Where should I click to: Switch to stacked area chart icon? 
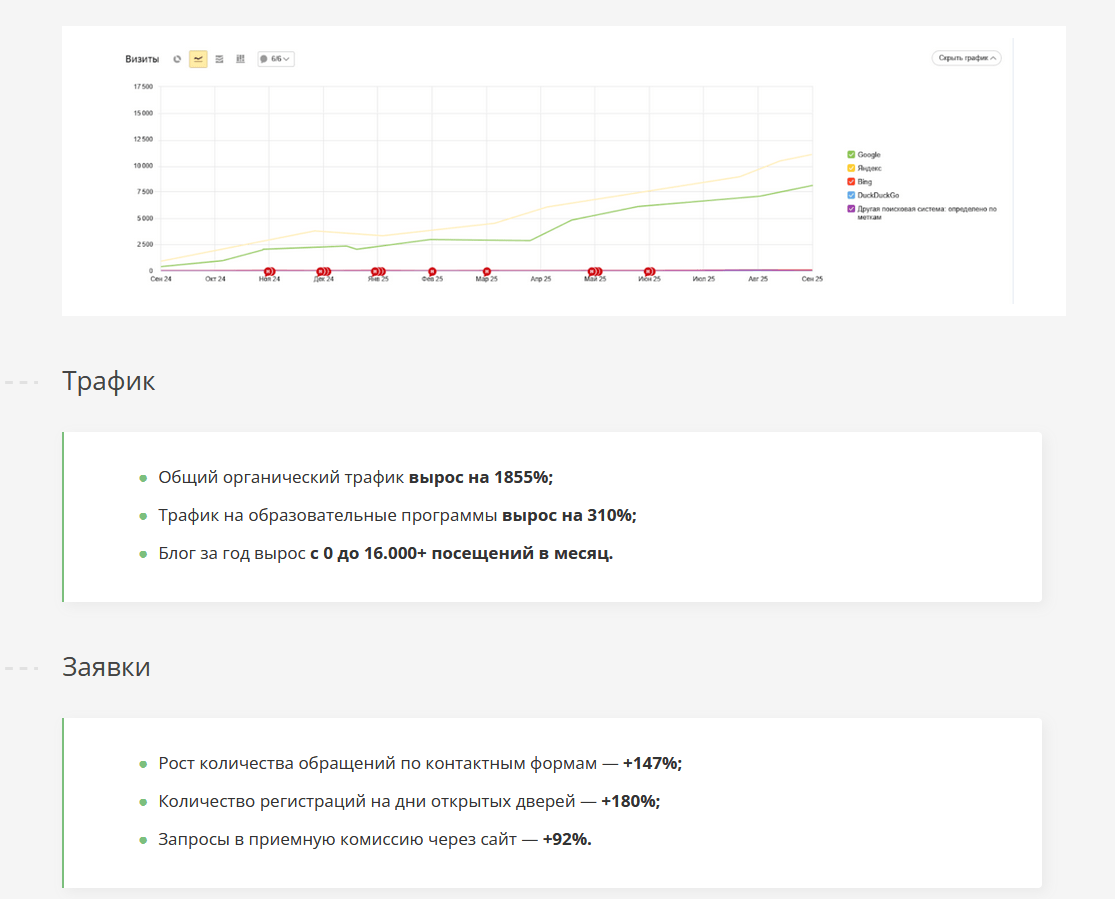tap(220, 59)
